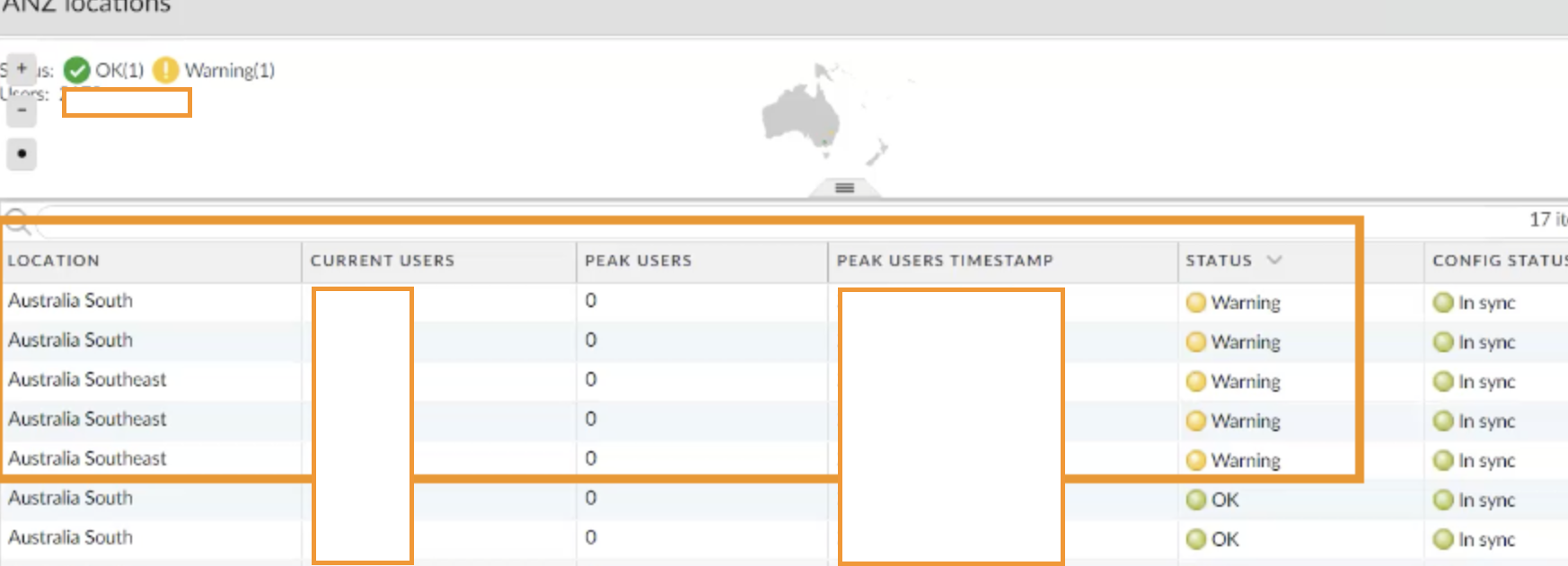
Task: Sort by the Current Users column header
Action: (x=383, y=261)
